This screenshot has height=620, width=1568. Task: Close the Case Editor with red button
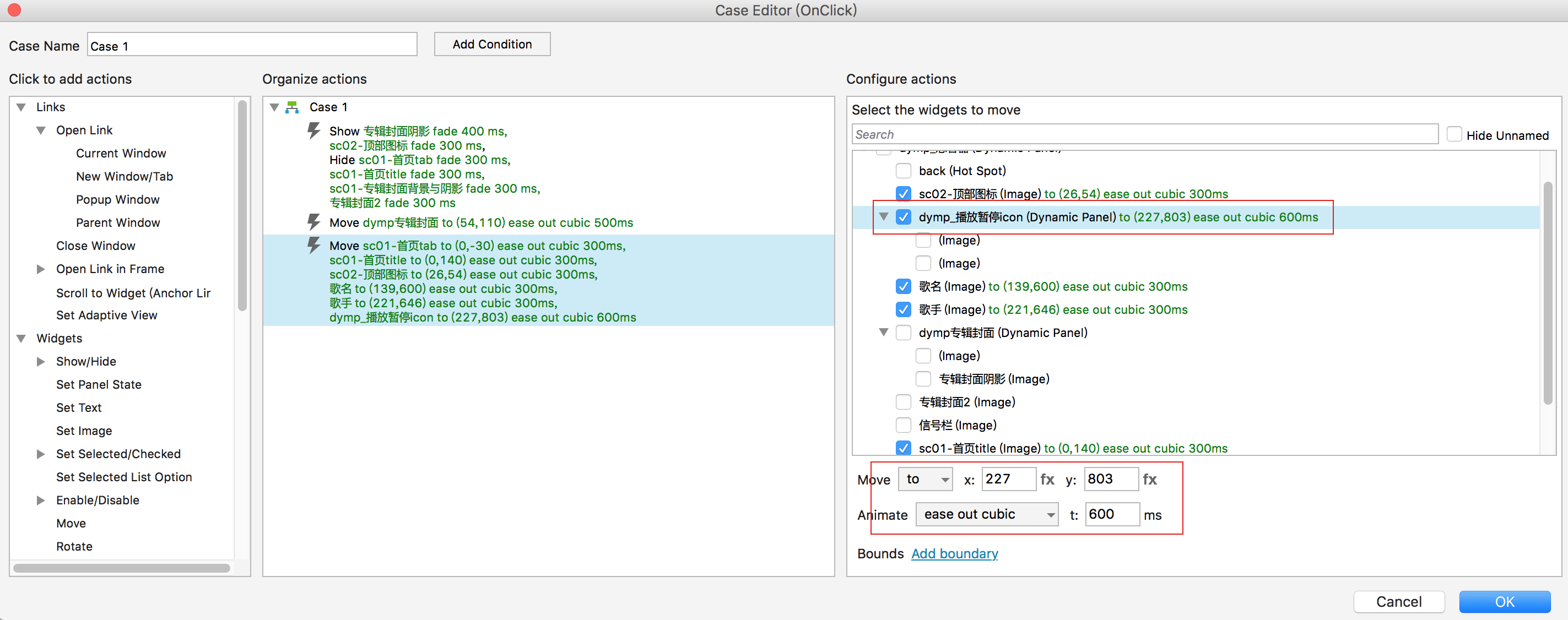pos(14,10)
